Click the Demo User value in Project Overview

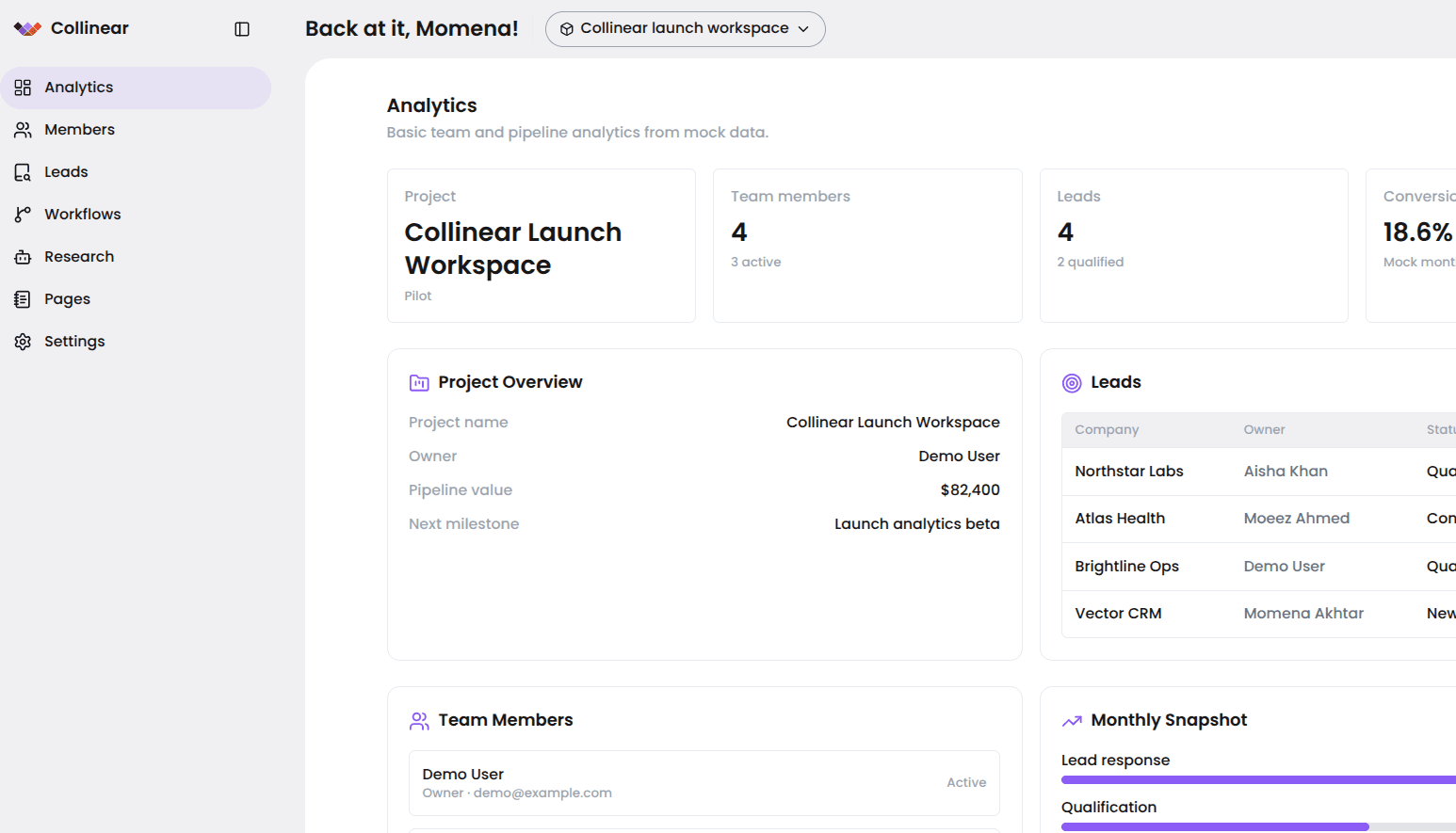pyautogui.click(x=959, y=457)
